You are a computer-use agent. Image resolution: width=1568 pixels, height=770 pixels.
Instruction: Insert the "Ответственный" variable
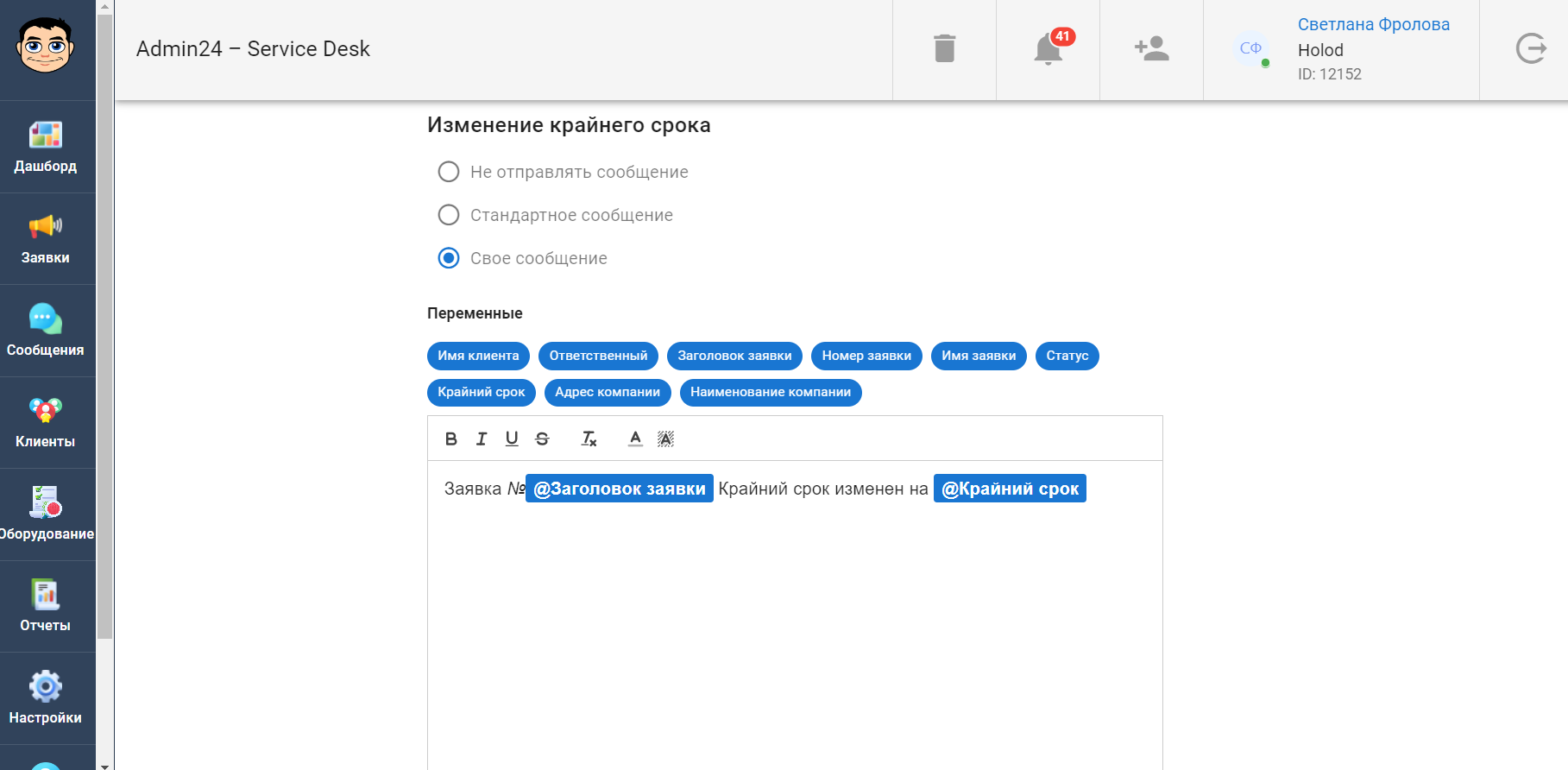[x=599, y=356]
